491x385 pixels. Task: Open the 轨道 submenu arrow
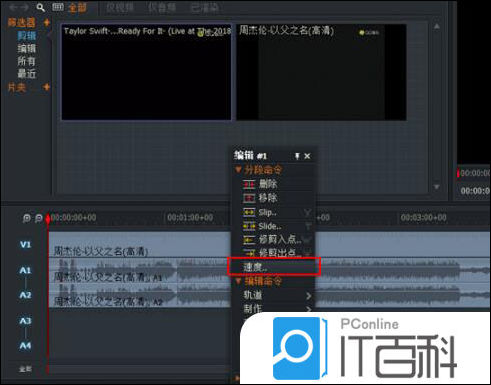[309, 296]
